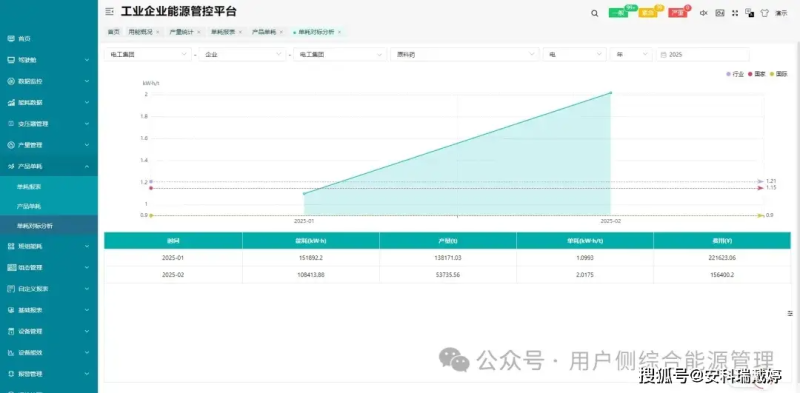Click the 产量管理 icon in sidebar
800x393 pixels.
pos(11,145)
